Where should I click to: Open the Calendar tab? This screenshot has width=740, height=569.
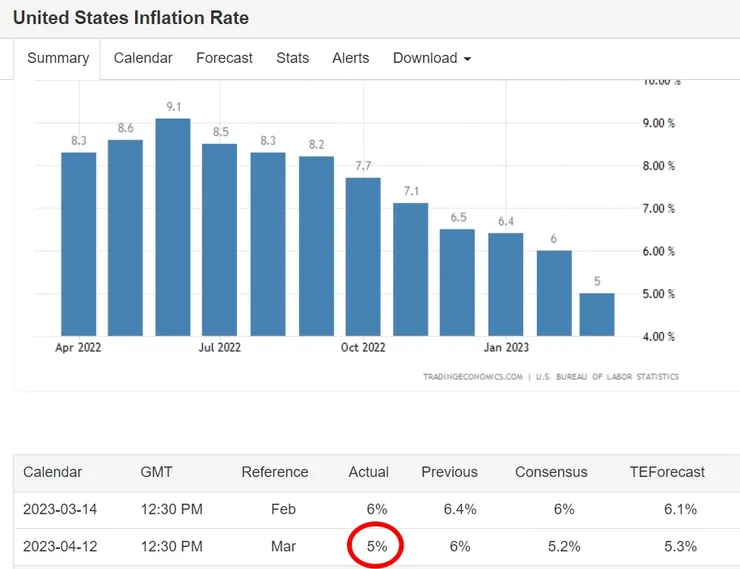(143, 58)
